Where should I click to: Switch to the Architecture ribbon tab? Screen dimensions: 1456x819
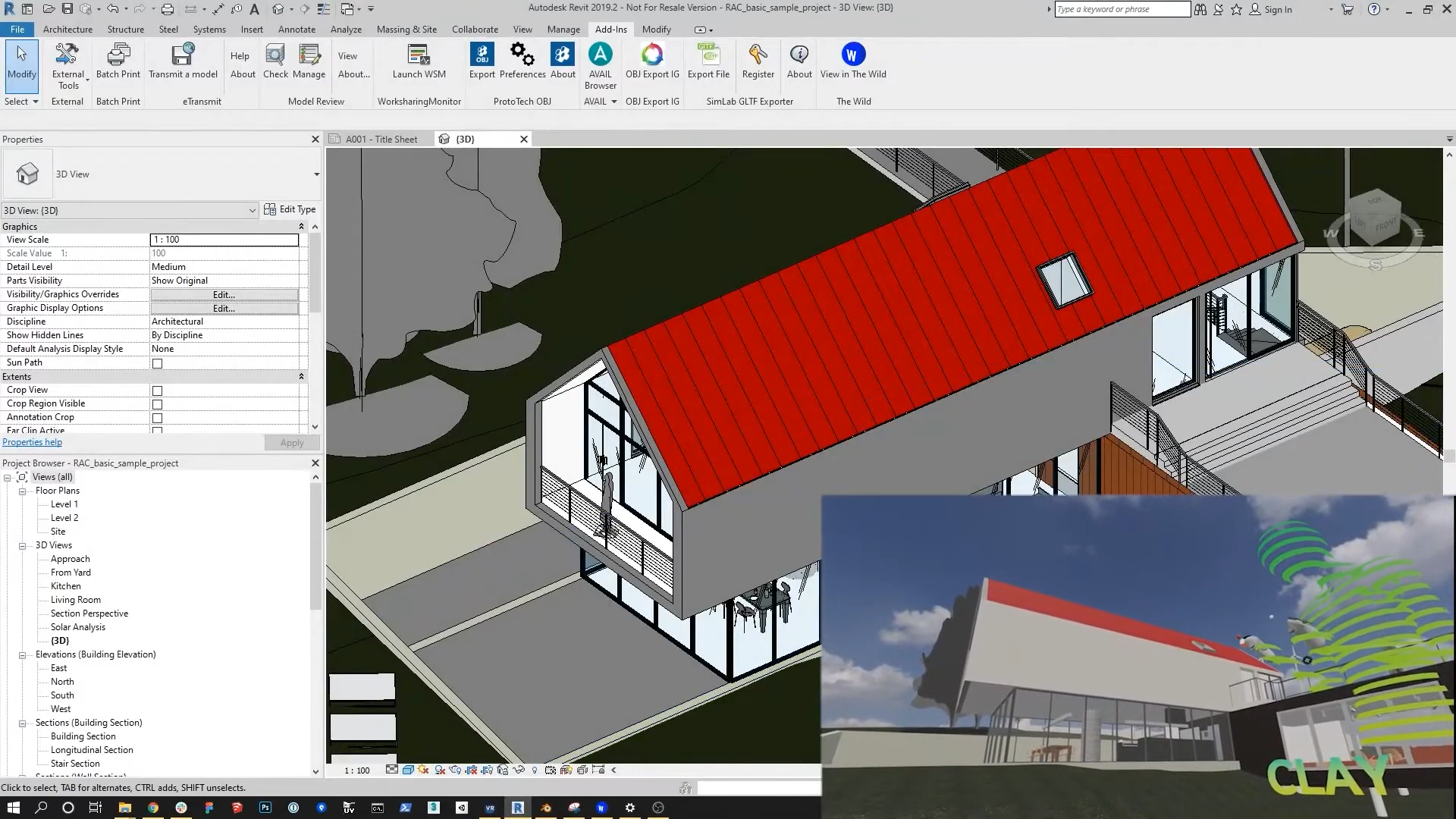67,30
